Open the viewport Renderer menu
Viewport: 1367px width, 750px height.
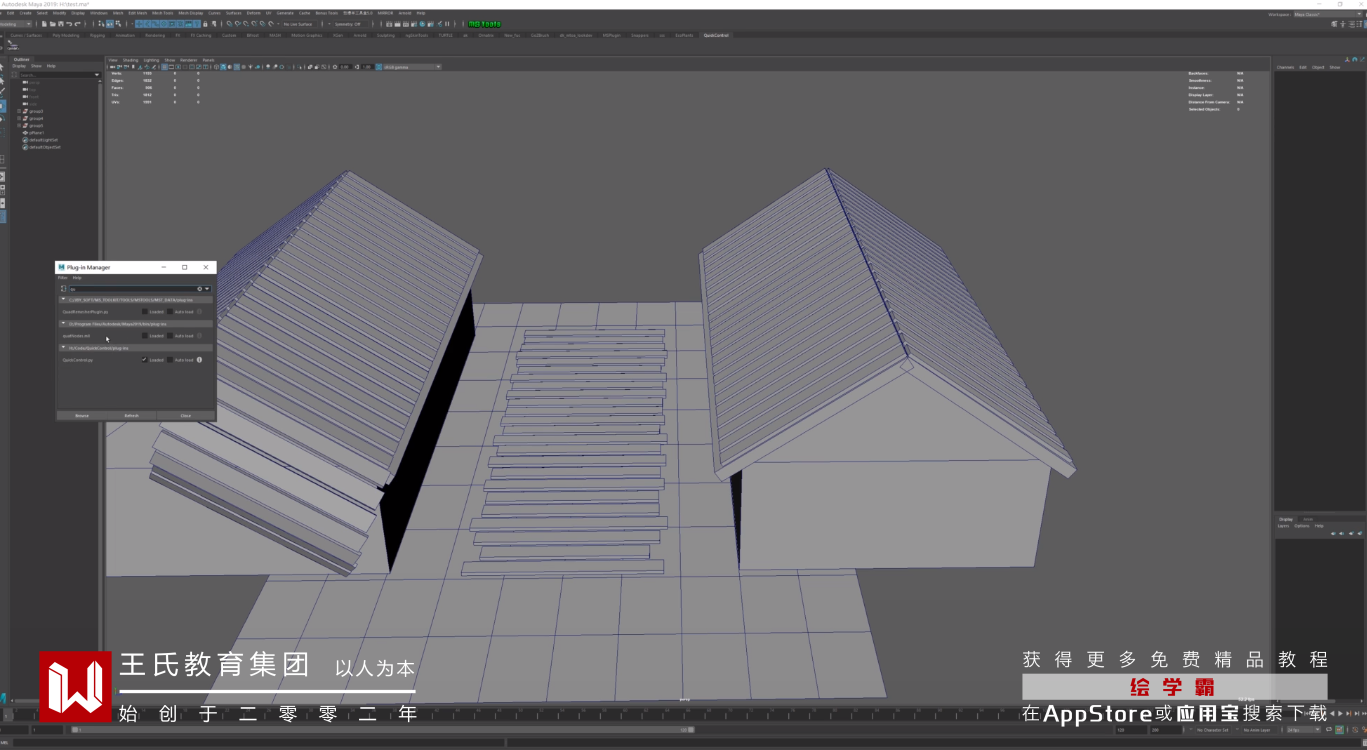pos(188,60)
